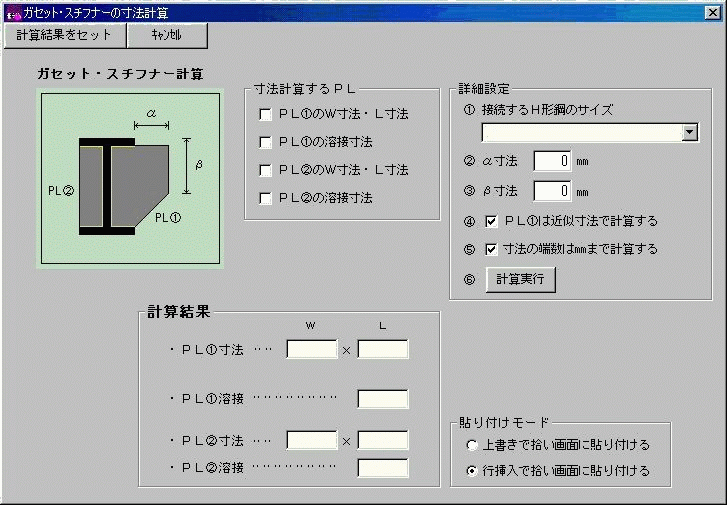
Task: Click the 貼り付けモード group title
Action: 504,422
